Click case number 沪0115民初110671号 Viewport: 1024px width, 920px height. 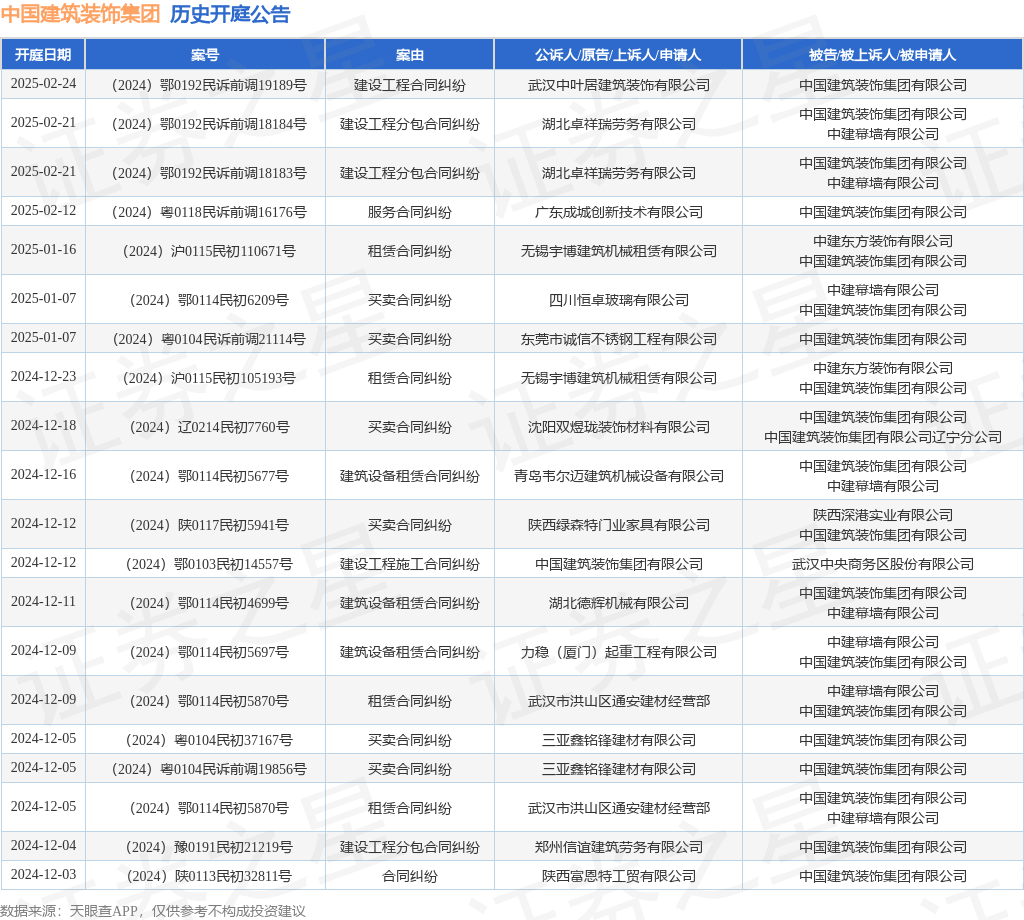tap(209, 251)
